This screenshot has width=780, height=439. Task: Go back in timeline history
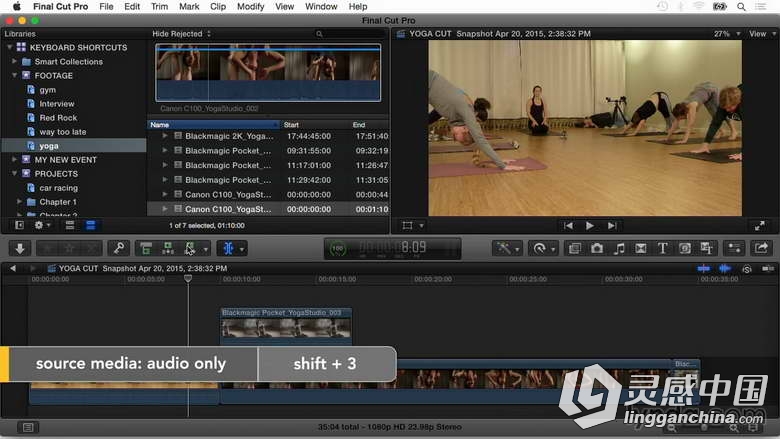pyautogui.click(x=13, y=268)
